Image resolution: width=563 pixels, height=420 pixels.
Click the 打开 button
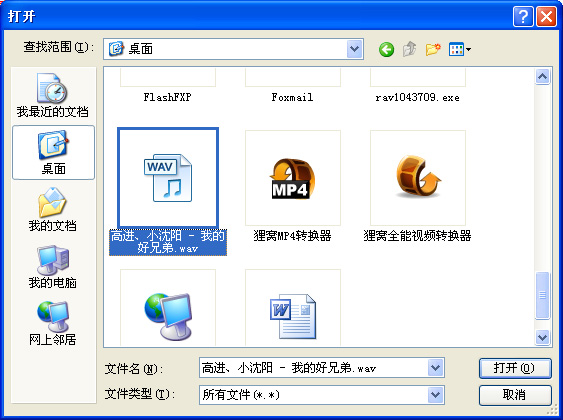(x=515, y=368)
